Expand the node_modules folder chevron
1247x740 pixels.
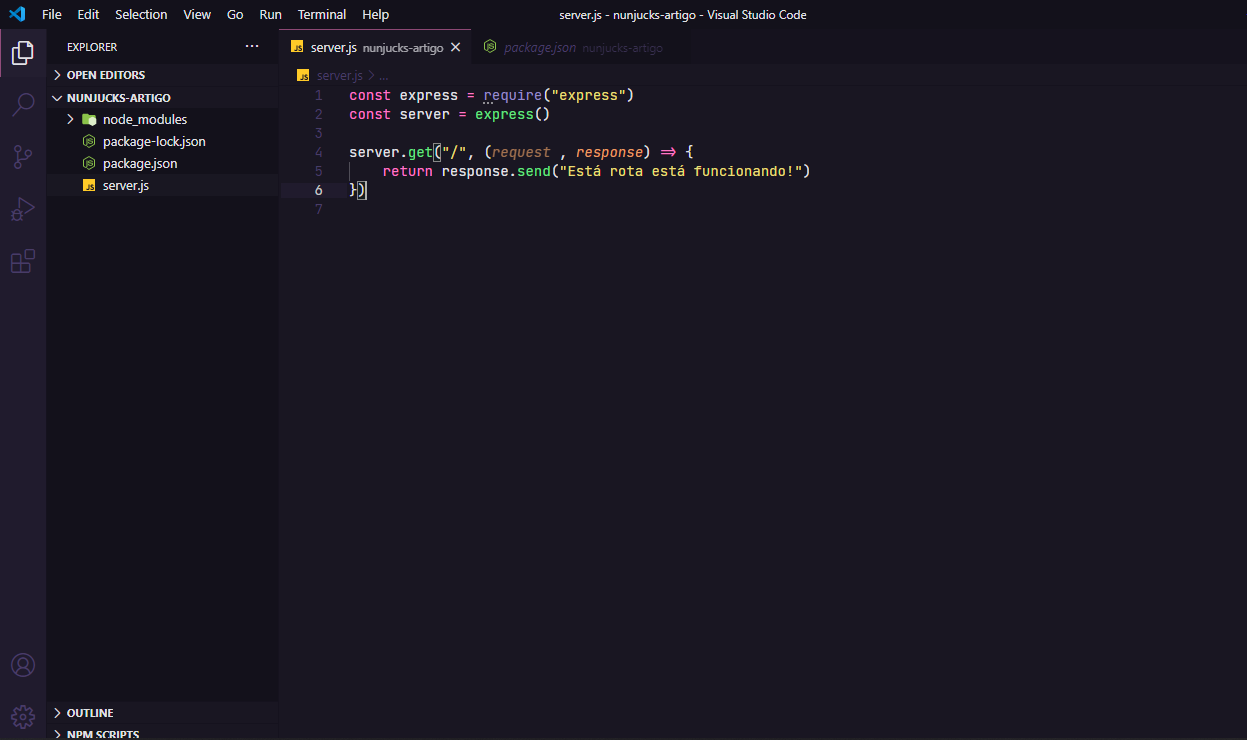(x=71, y=119)
